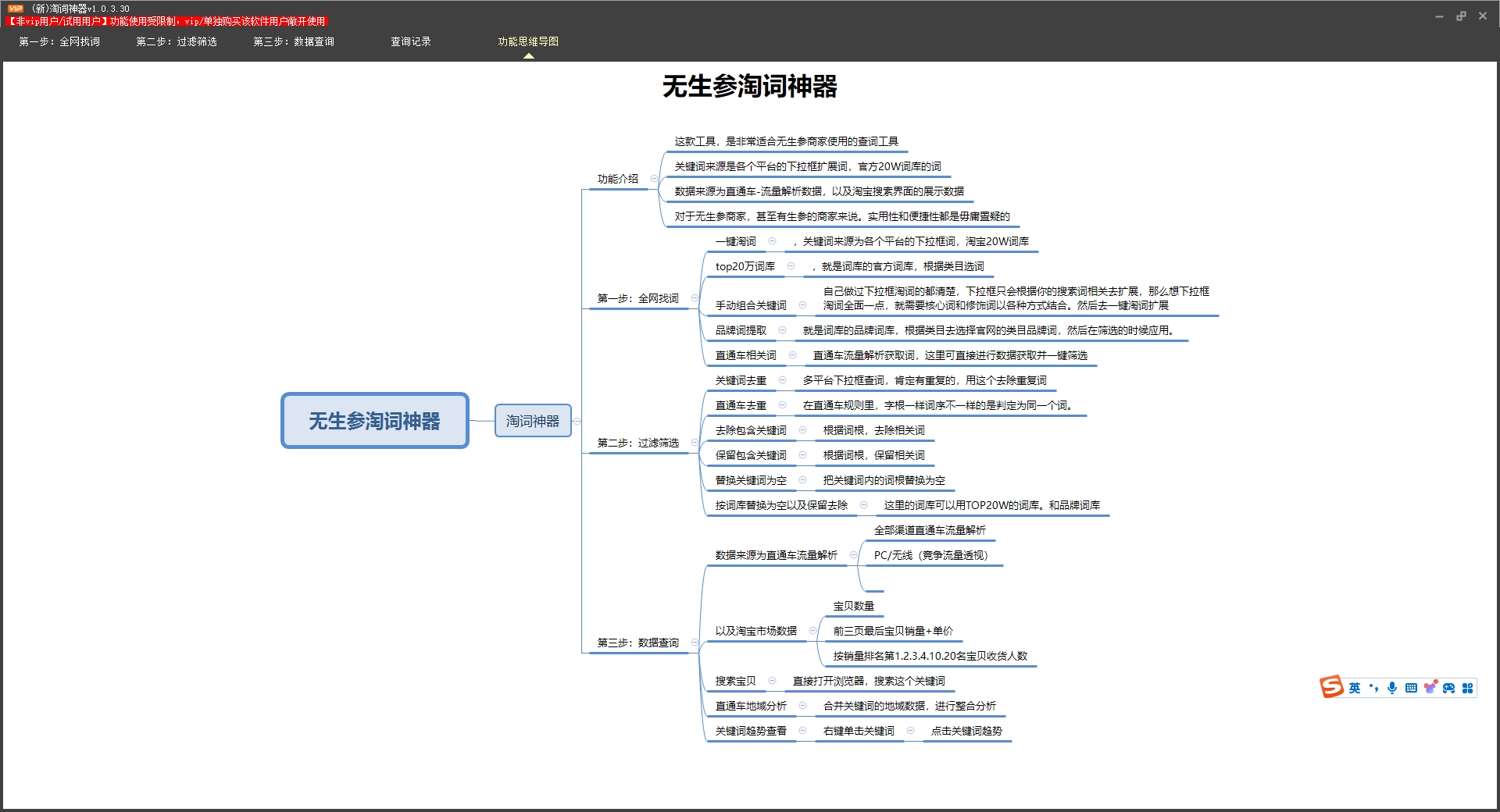Toggle Sogou punctuation mode icon
This screenshot has height=812, width=1500.
pyautogui.click(x=1373, y=688)
